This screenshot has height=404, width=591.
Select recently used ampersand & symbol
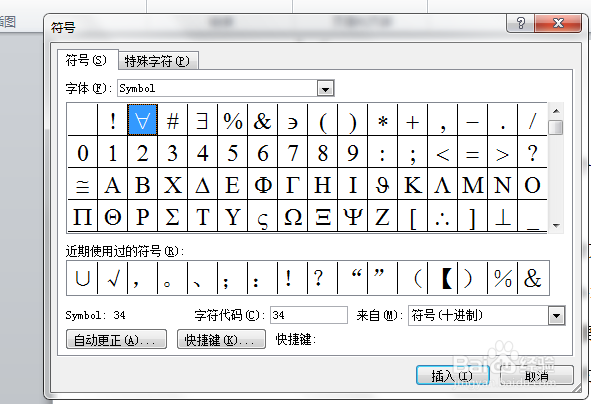(x=533, y=278)
